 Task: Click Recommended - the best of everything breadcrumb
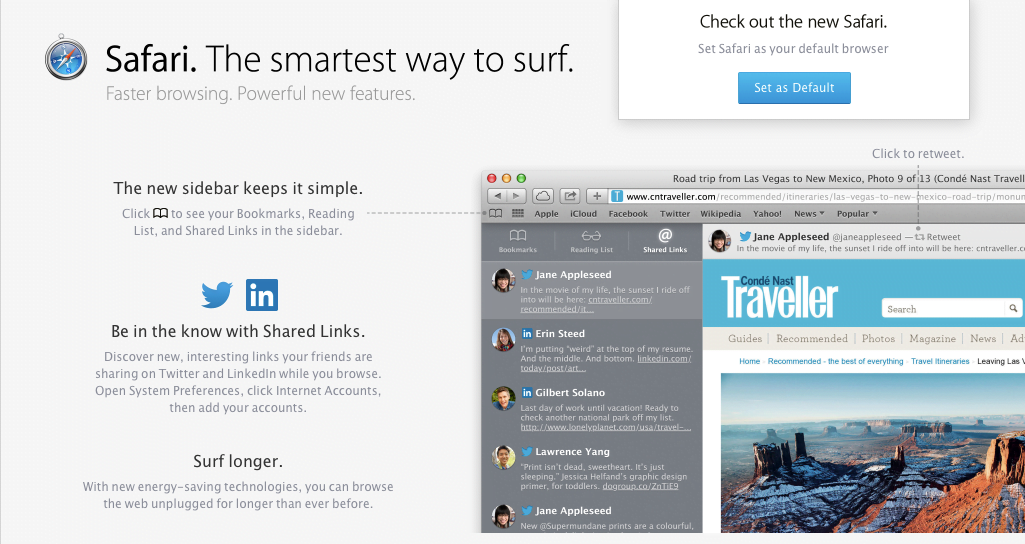[835, 361]
